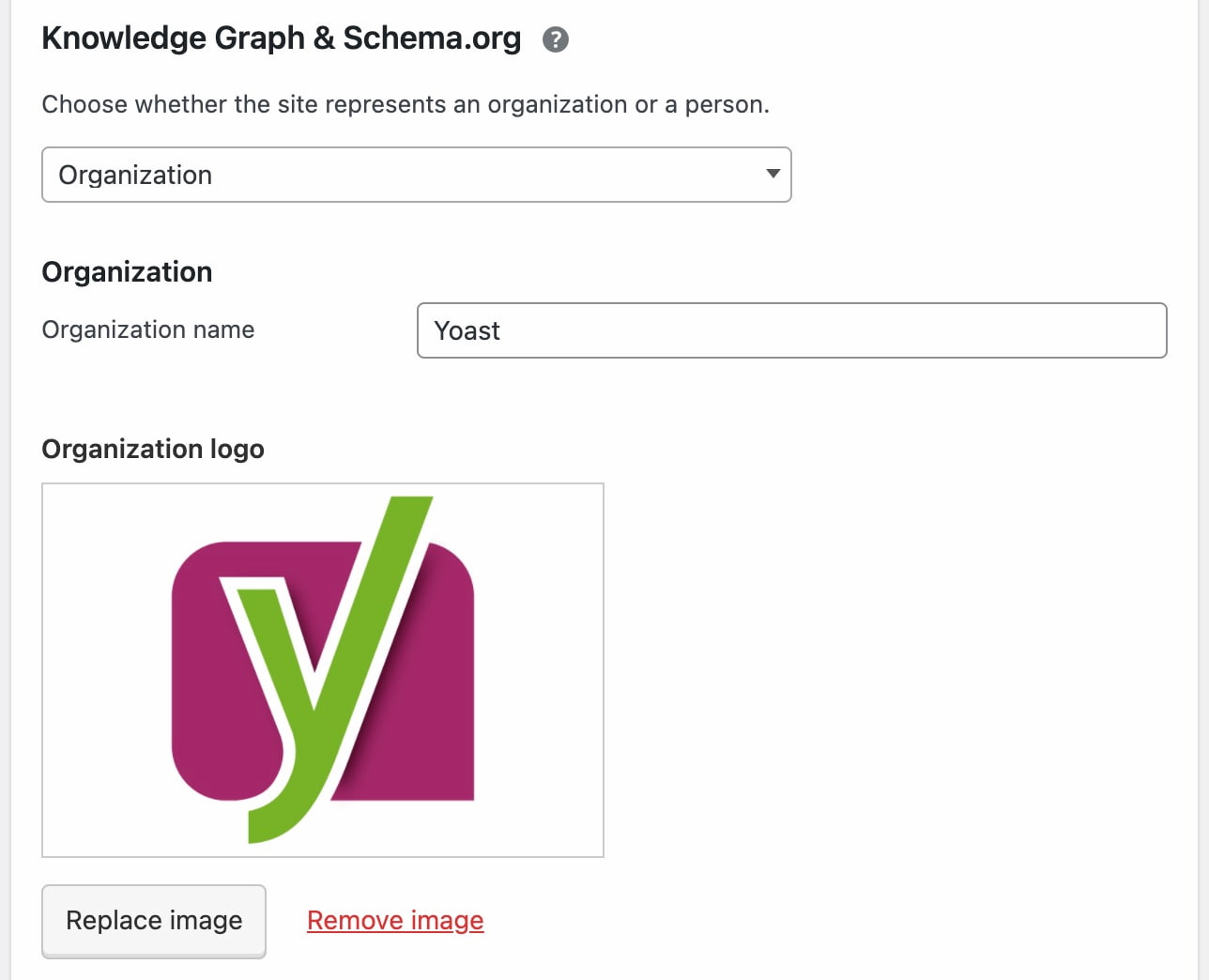Click the bold Organization section heading
1209x980 pixels.
pyautogui.click(x=127, y=272)
